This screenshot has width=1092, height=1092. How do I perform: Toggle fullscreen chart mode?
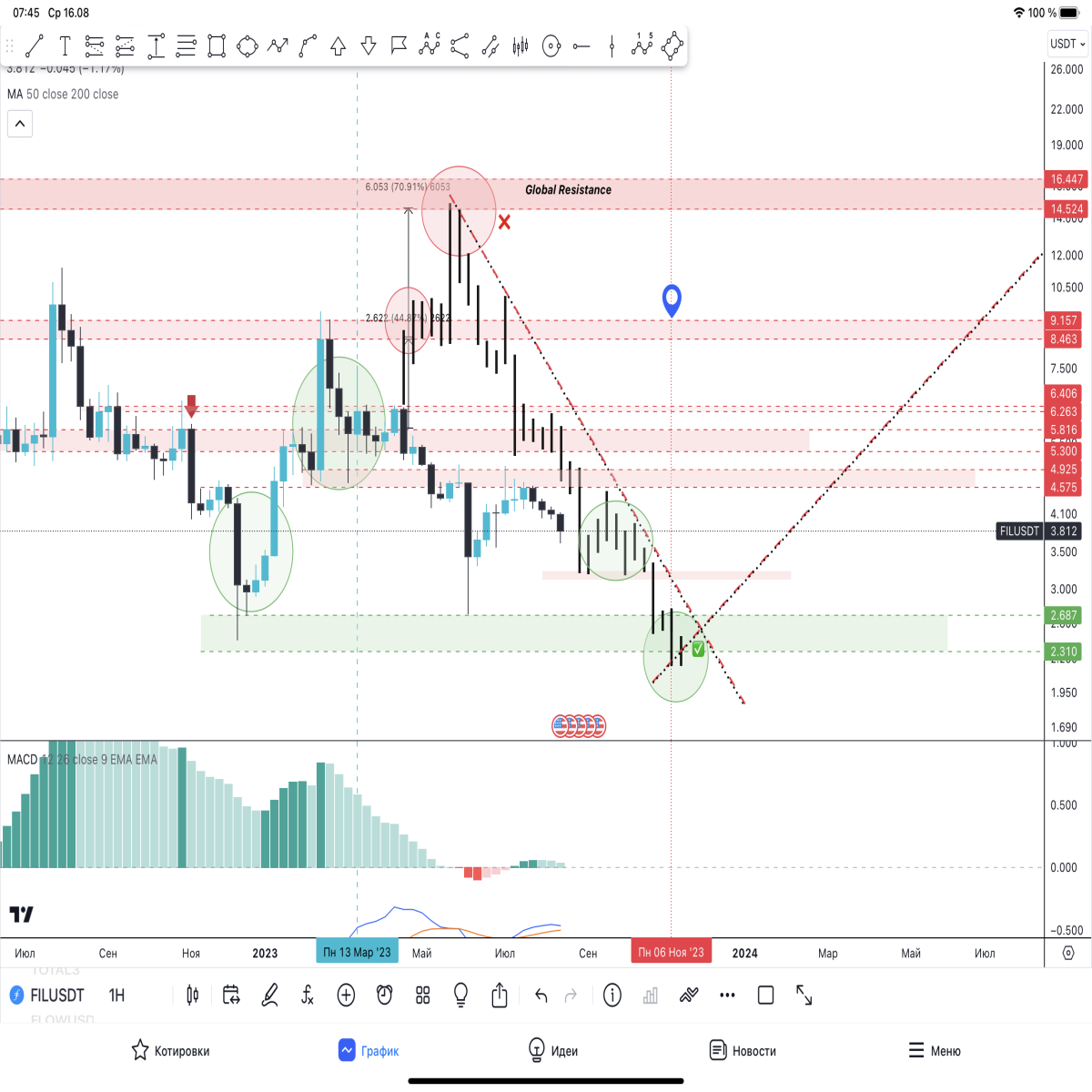804,995
